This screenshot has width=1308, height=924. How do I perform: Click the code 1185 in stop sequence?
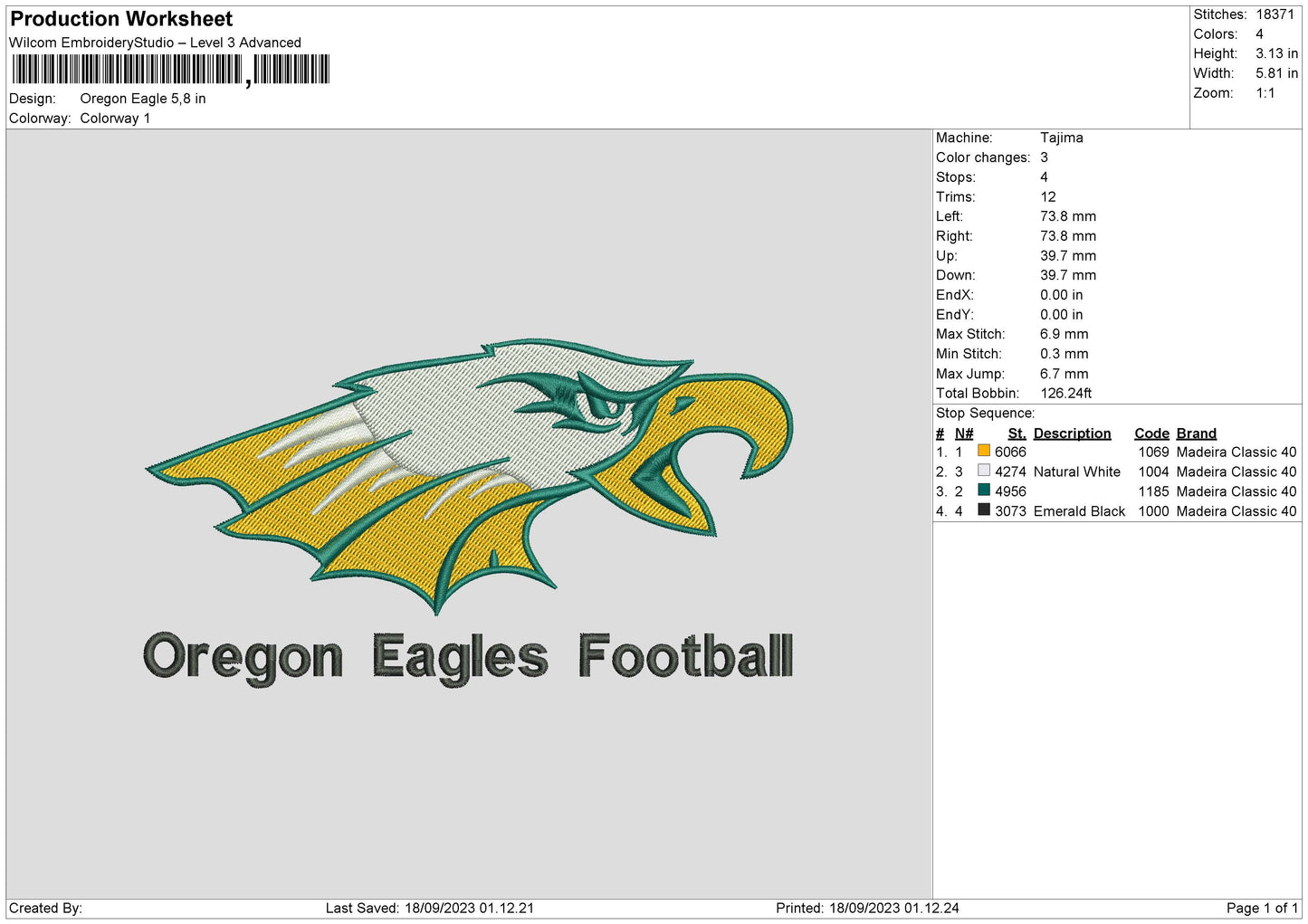pyautogui.click(x=1153, y=491)
